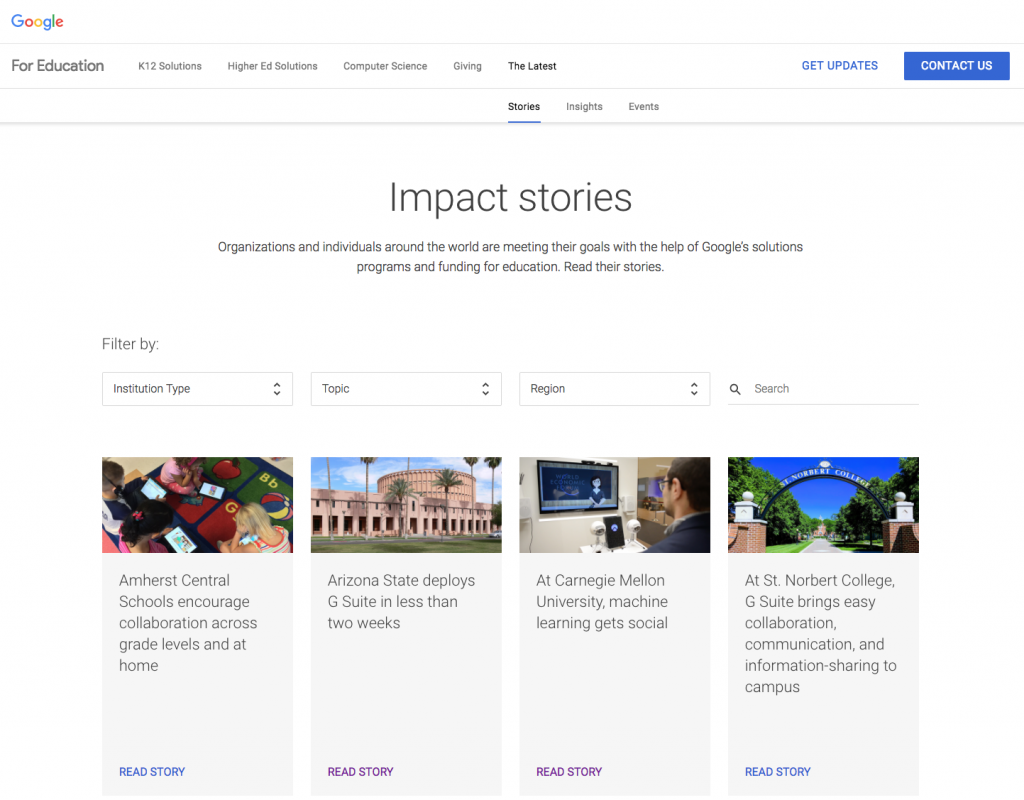This screenshot has height=800, width=1024.
Task: Click the Amherst Central Schools story title
Action: tap(188, 623)
